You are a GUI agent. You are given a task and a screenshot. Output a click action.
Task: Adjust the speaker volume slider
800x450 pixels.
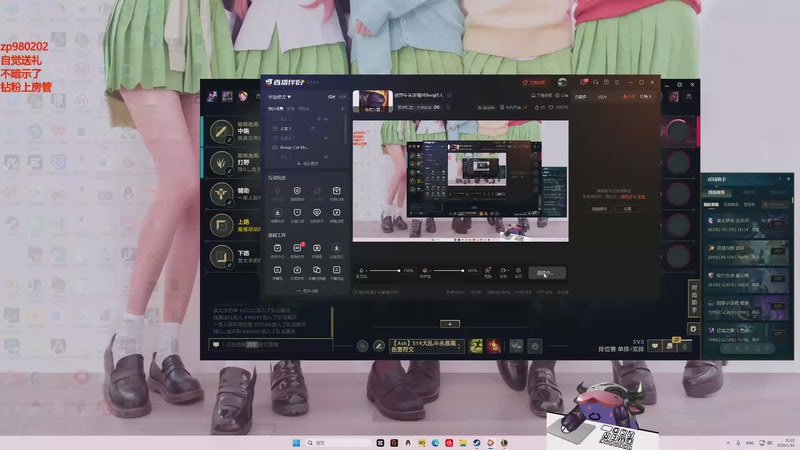pos(448,270)
